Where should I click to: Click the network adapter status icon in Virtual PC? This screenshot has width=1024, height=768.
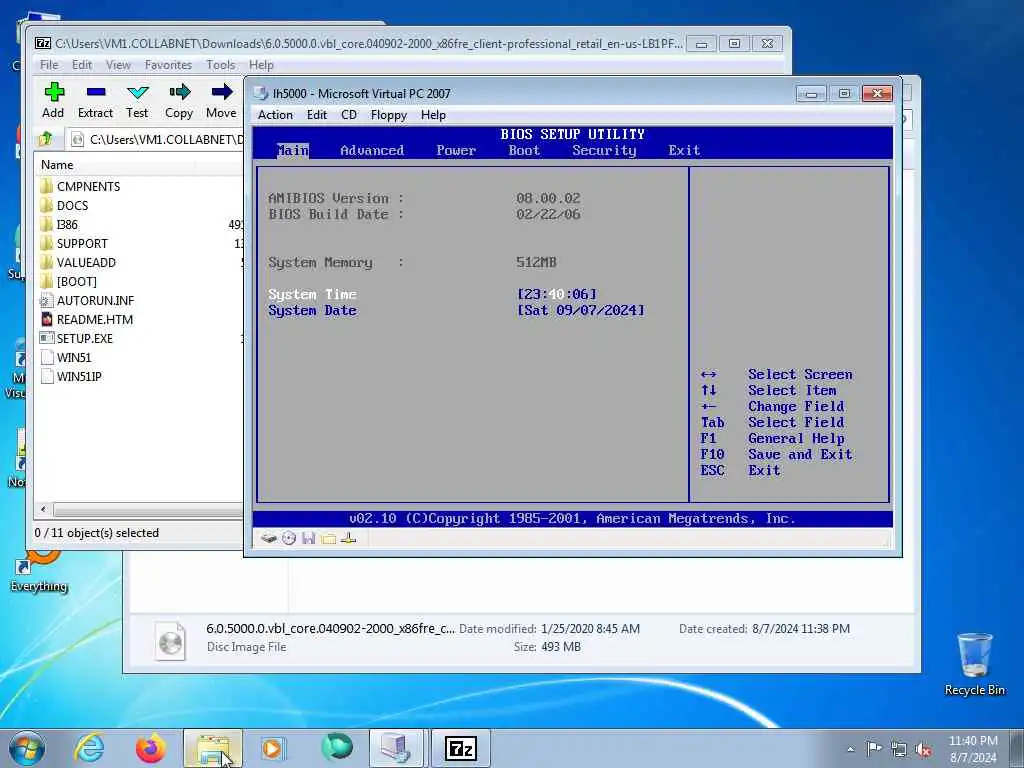click(349, 538)
